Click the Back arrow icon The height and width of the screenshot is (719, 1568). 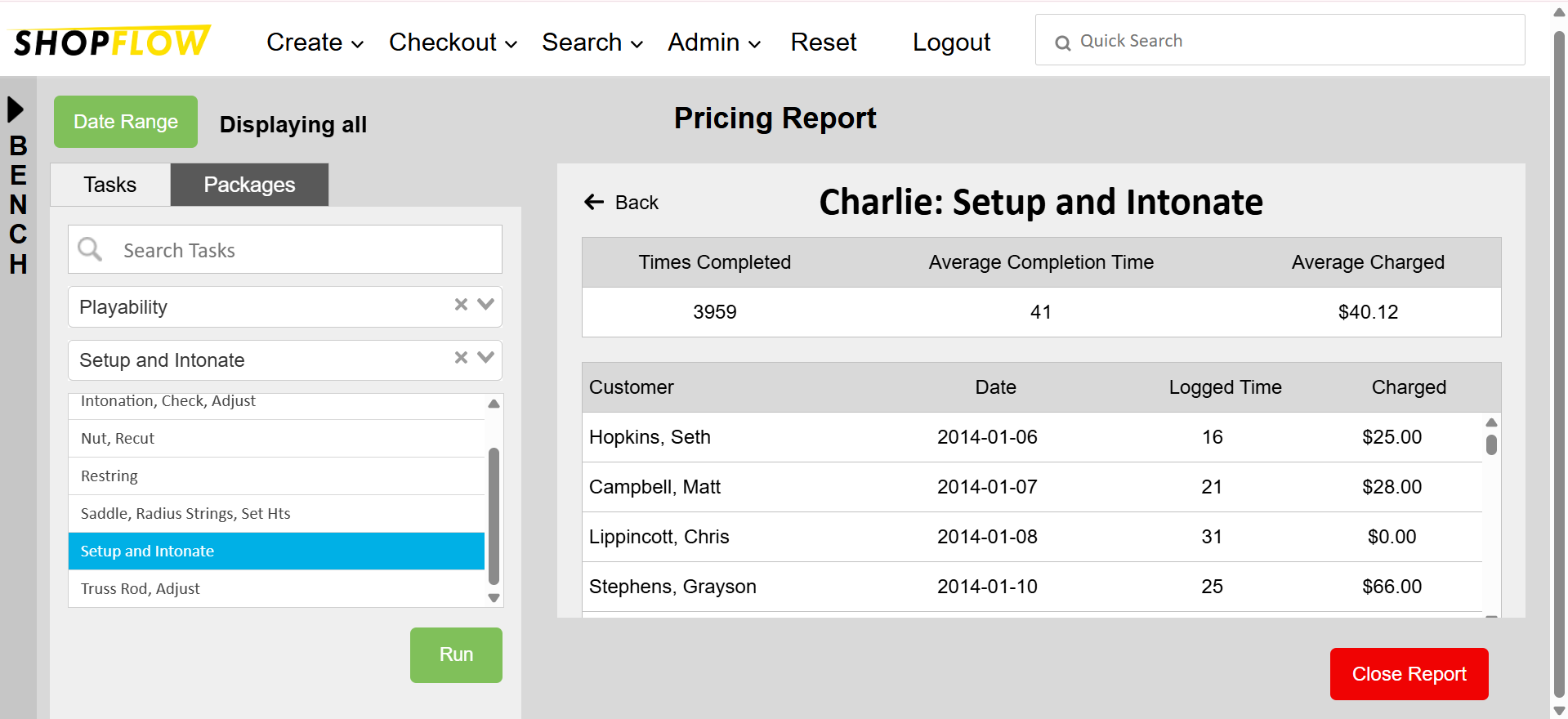click(x=594, y=202)
